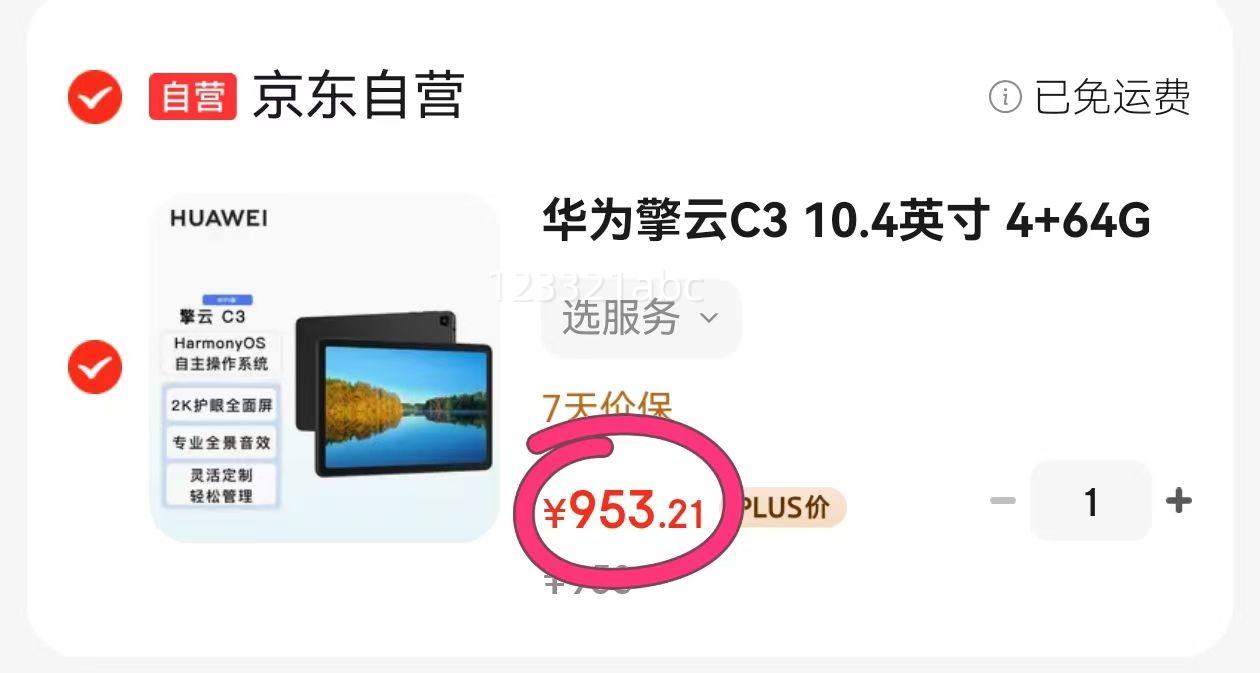View the 7天价保 price protection label
1260x673 pixels.
(x=607, y=406)
